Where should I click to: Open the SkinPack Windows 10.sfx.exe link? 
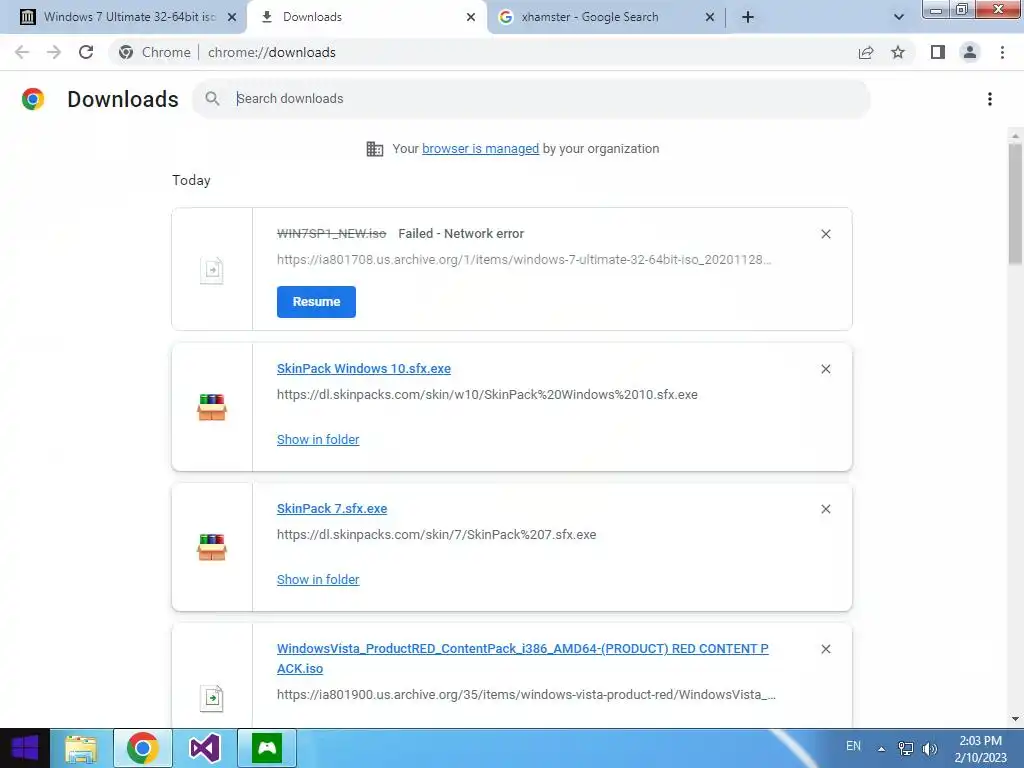coord(364,368)
